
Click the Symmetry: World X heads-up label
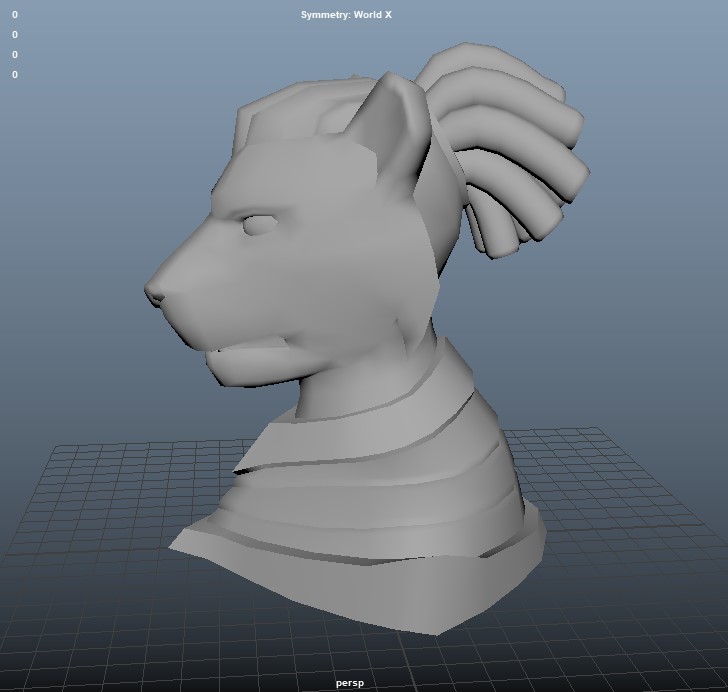pyautogui.click(x=346, y=15)
